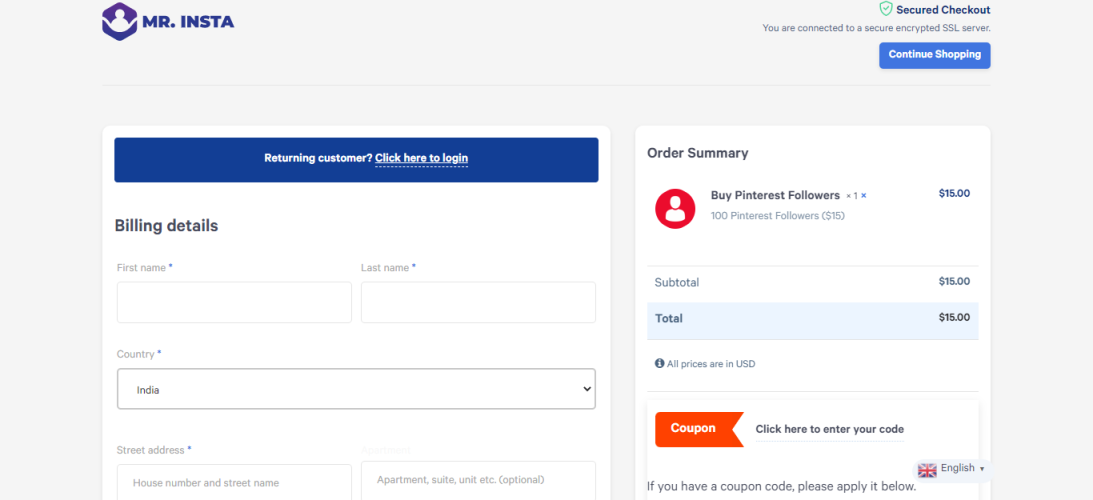Click the Apartment, suite, unit input field
This screenshot has width=1093, height=500.
(478, 480)
